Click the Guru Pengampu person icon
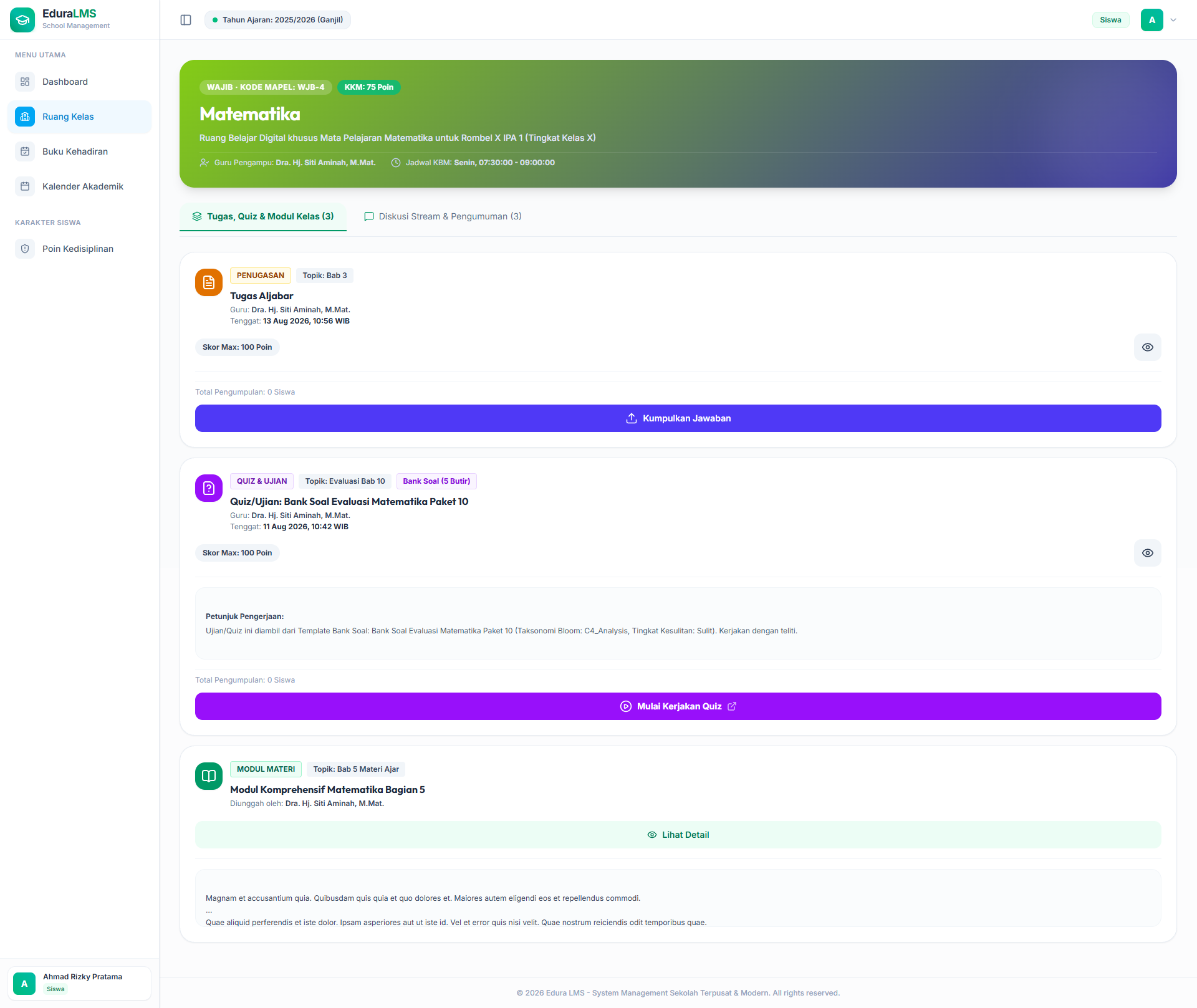Viewport: 1197px width, 1008px height. click(204, 163)
